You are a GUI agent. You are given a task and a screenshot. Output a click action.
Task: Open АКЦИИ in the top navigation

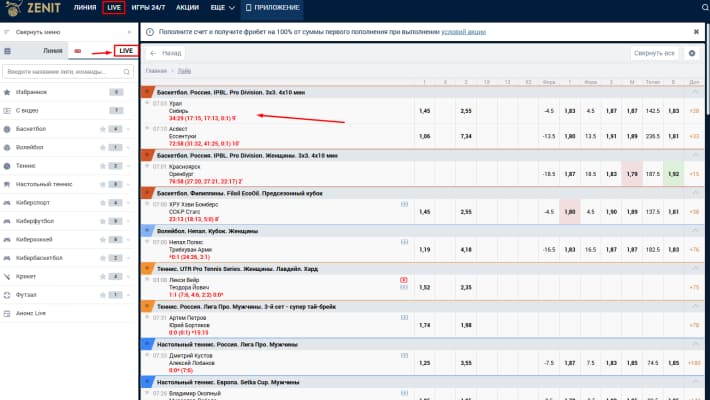coord(187,8)
